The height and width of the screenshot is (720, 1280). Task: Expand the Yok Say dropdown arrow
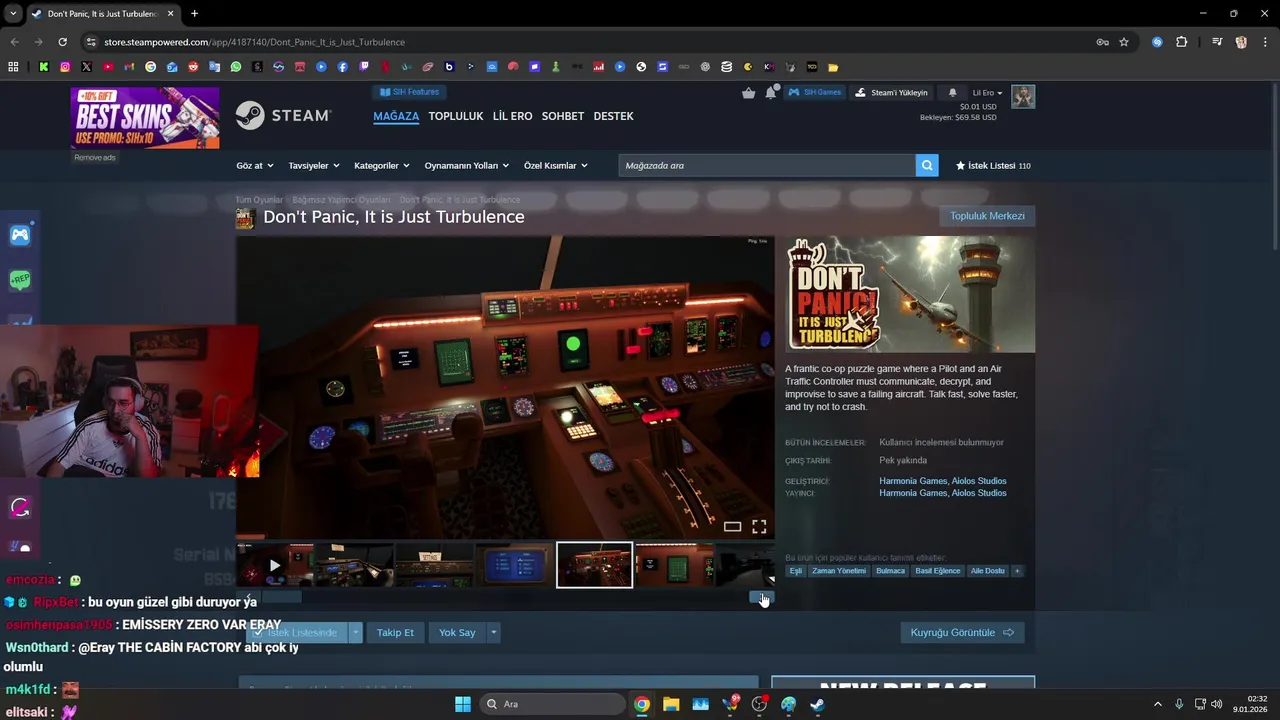click(x=493, y=633)
